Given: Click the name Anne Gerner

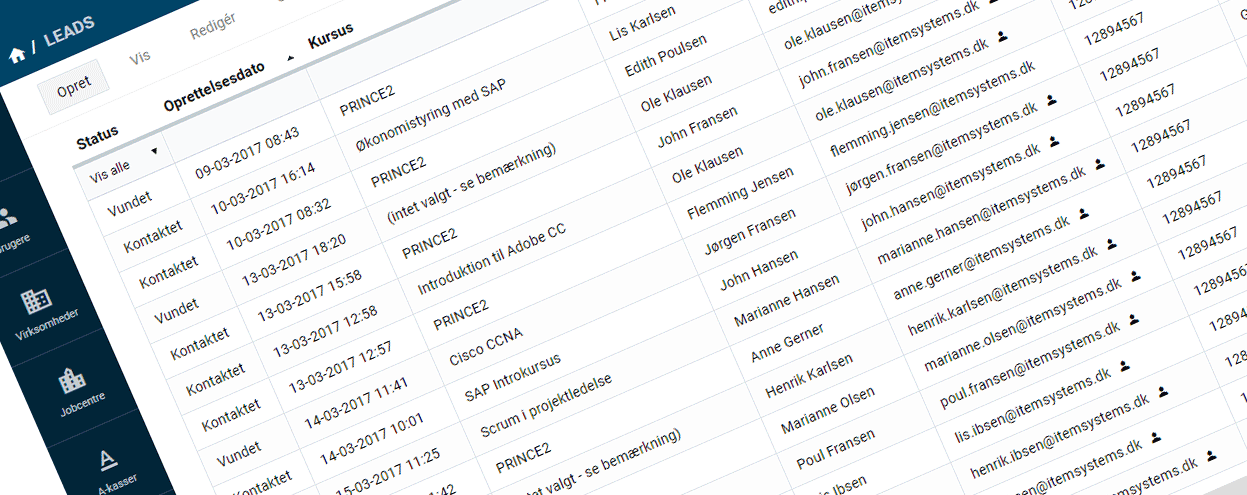Looking at the screenshot, I should coord(788,344).
